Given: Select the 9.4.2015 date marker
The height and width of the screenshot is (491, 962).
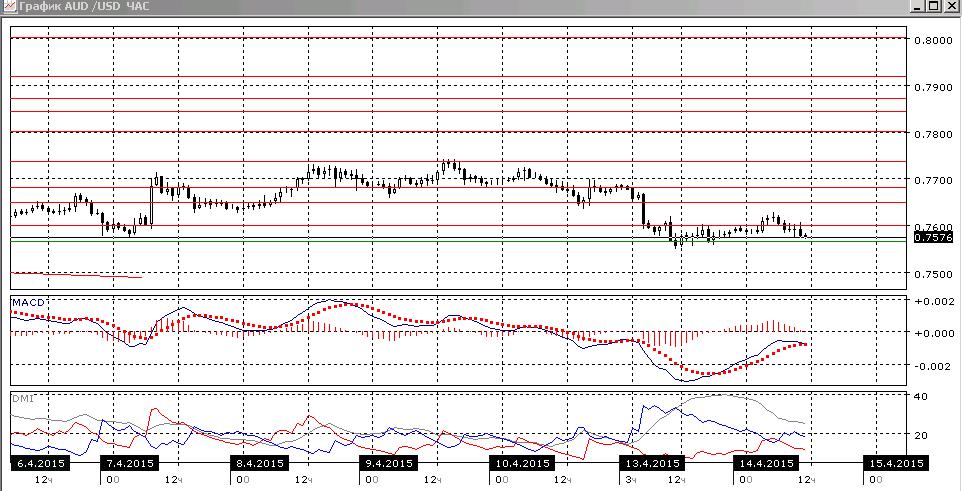Looking at the screenshot, I should coord(389,463).
